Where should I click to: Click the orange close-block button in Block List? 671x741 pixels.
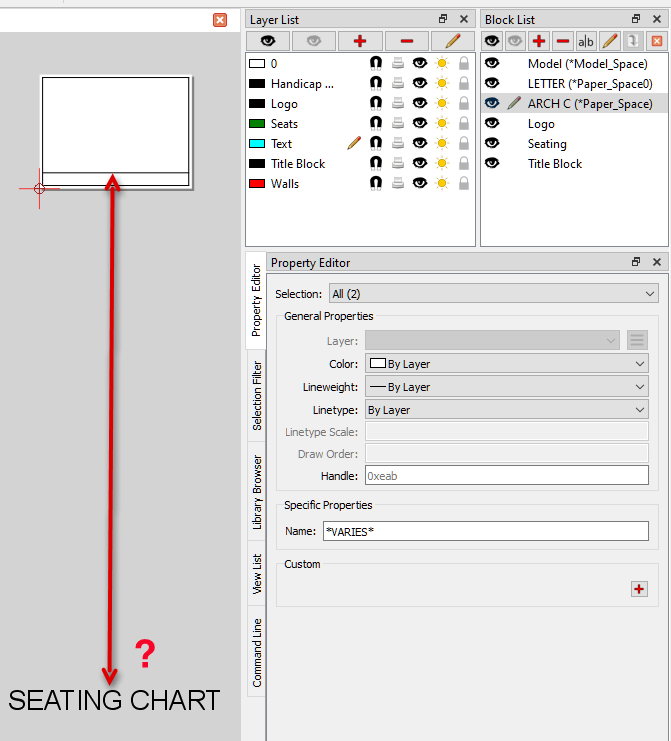657,41
